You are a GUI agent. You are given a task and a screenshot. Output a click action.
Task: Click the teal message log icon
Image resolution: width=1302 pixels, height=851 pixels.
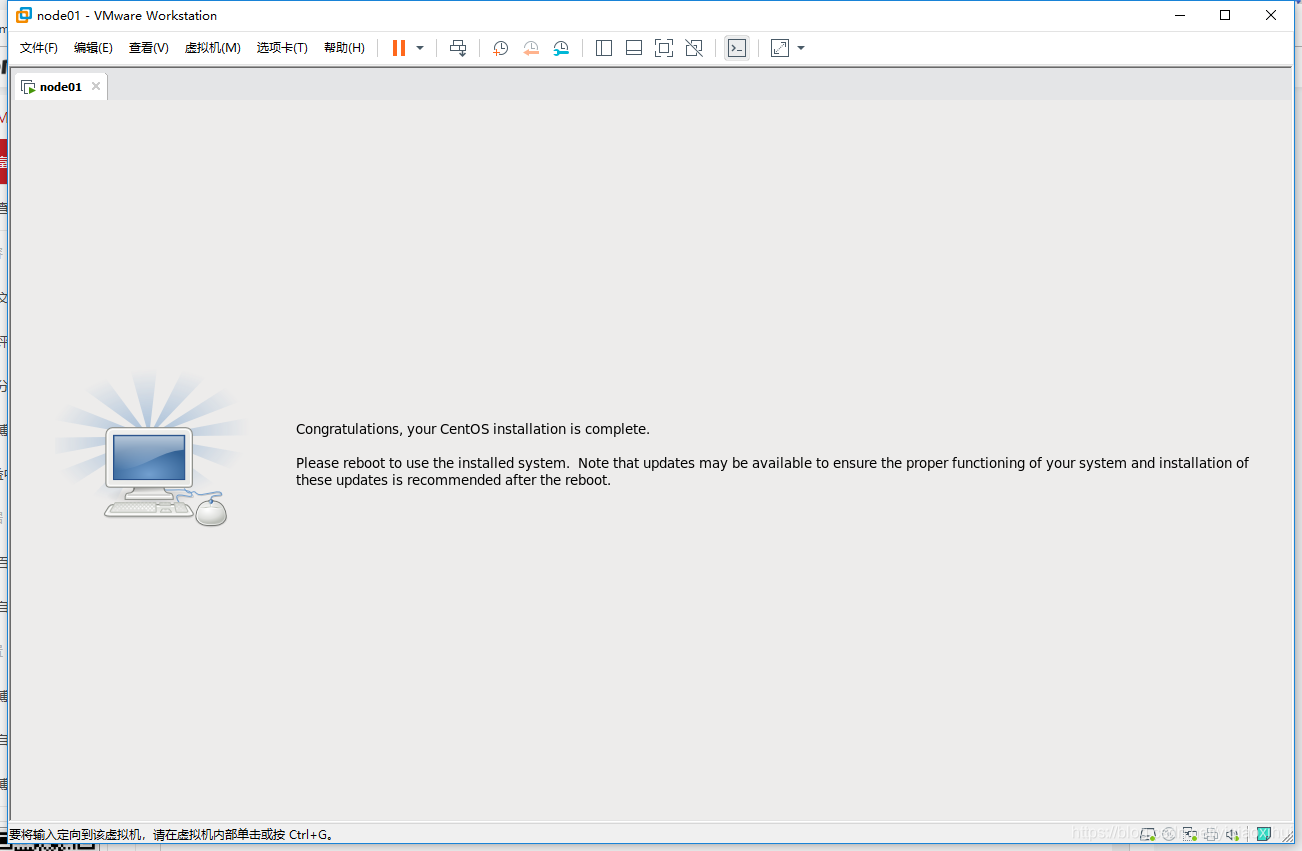point(1264,834)
